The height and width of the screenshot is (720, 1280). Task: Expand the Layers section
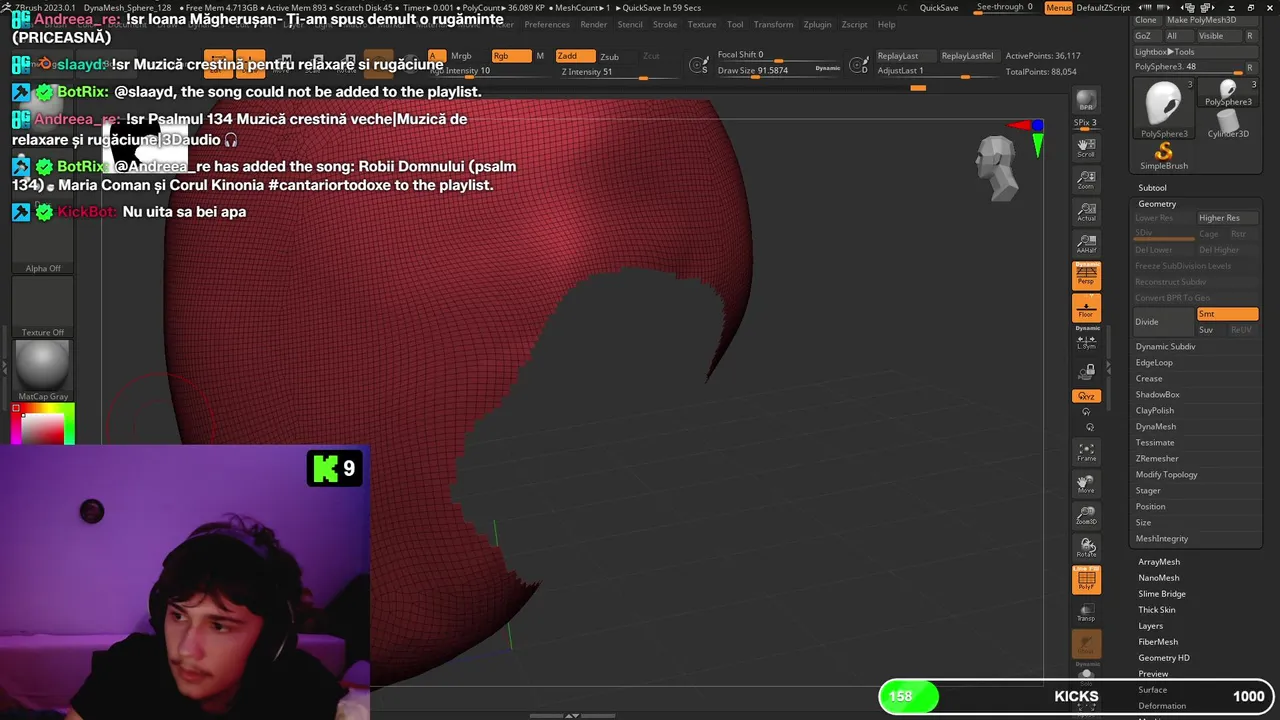1150,626
